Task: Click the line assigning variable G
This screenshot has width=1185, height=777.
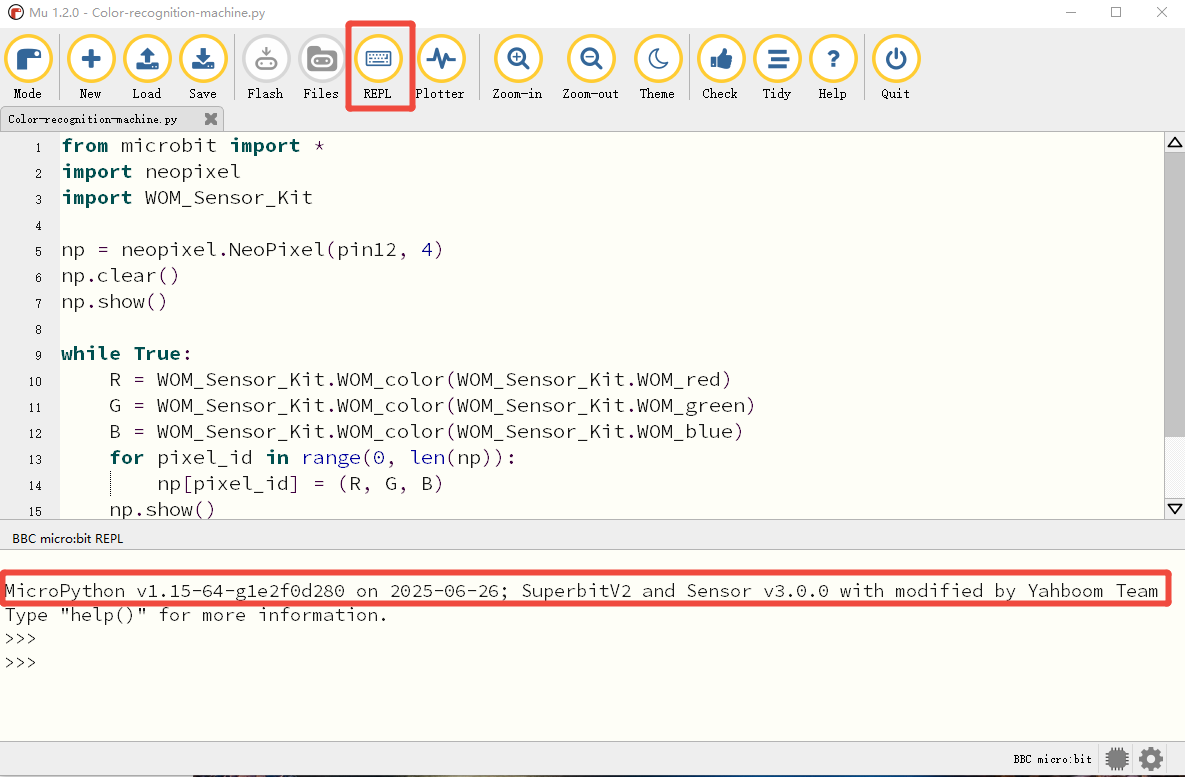Action: click(432, 406)
